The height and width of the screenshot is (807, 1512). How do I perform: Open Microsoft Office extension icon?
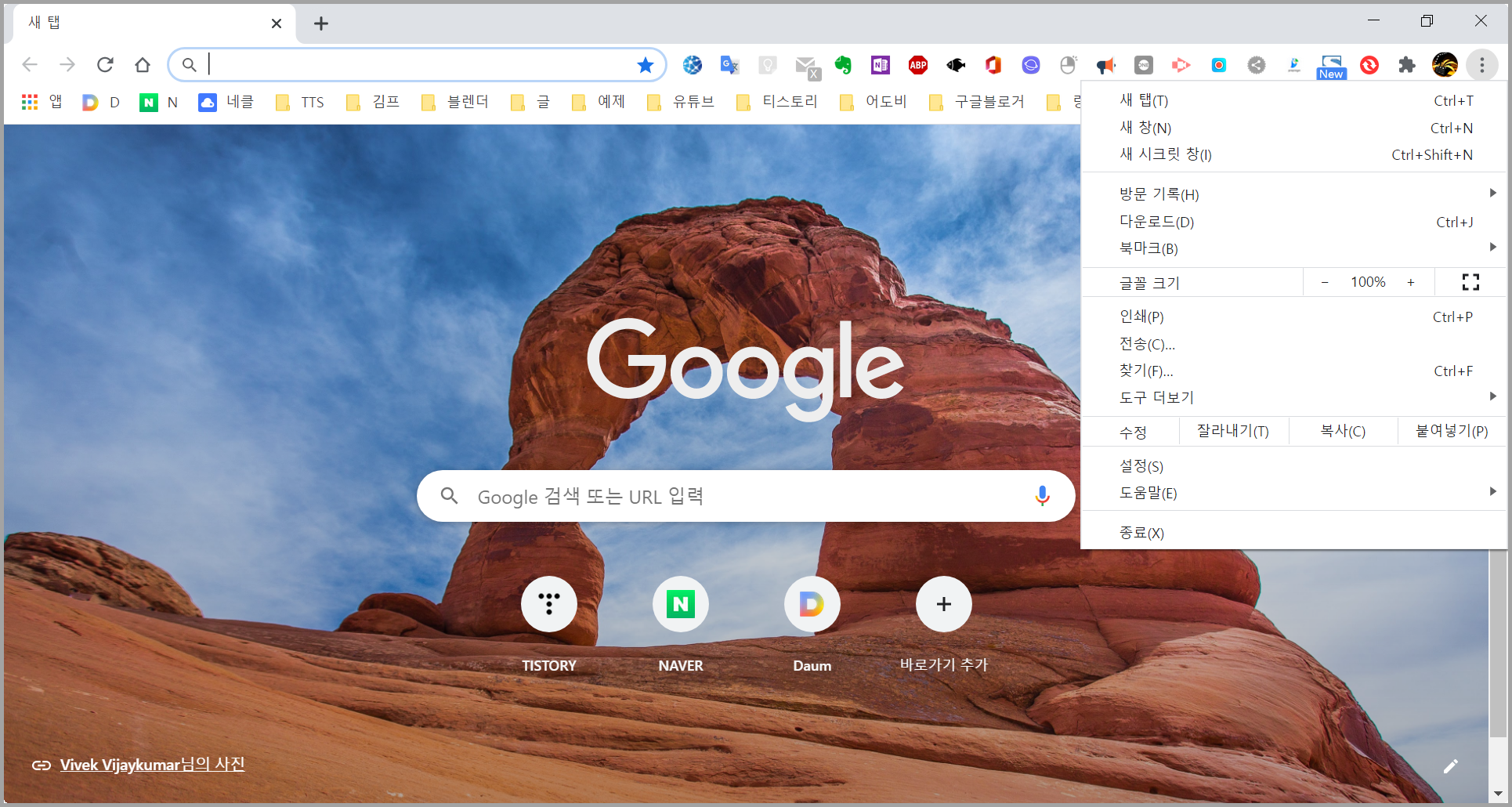pos(993,65)
